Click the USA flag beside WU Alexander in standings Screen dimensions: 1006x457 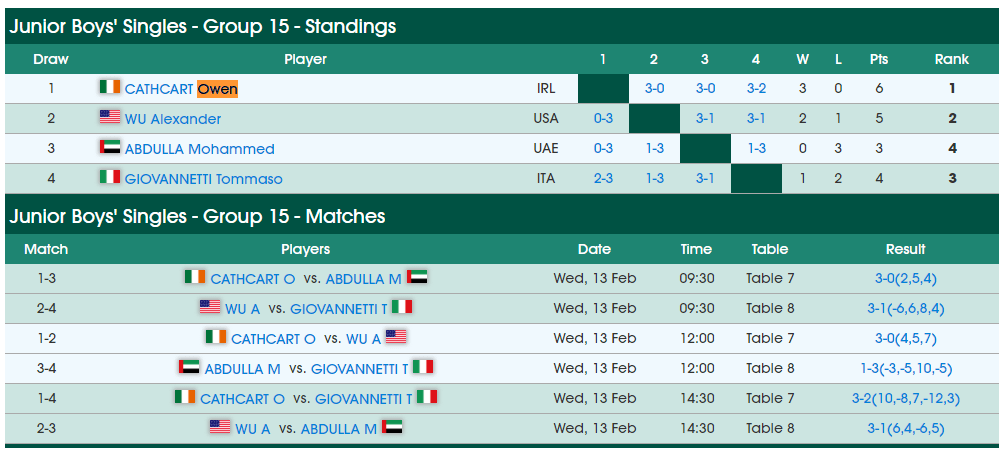110,117
